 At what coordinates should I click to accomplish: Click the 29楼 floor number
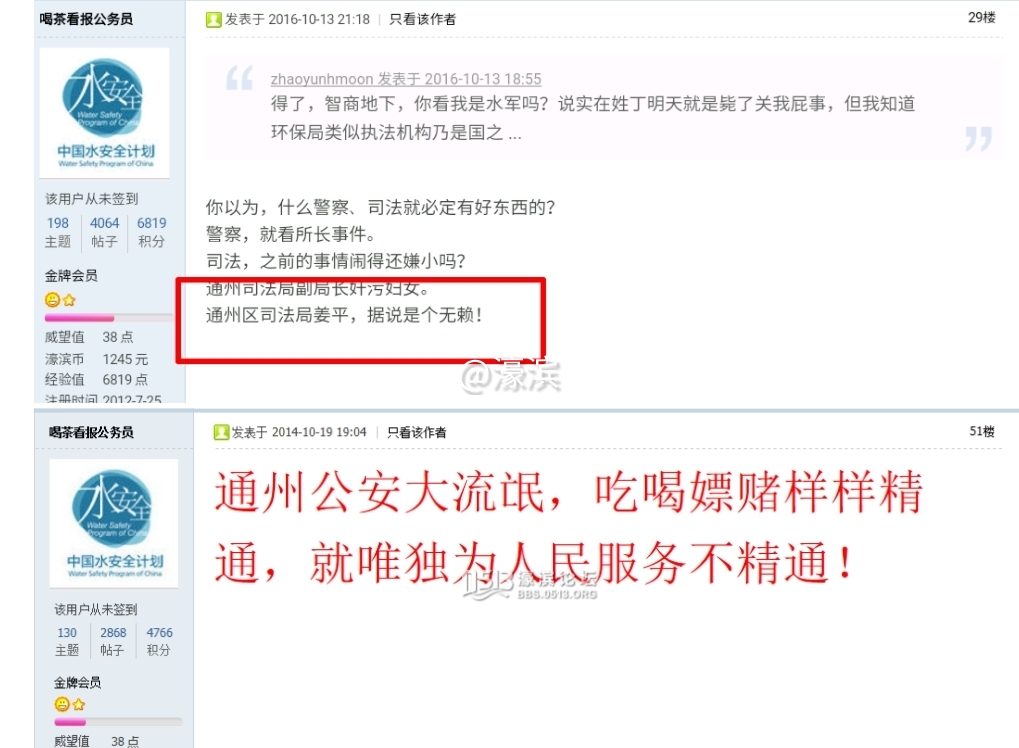coord(981,18)
